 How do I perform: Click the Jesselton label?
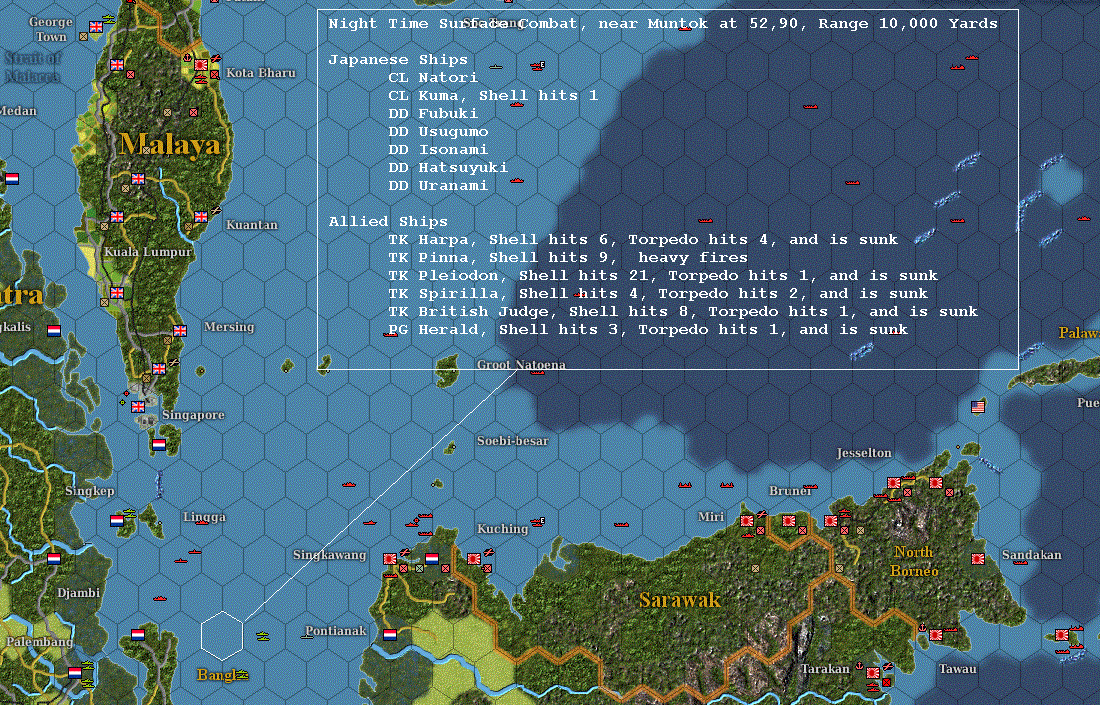pos(864,452)
